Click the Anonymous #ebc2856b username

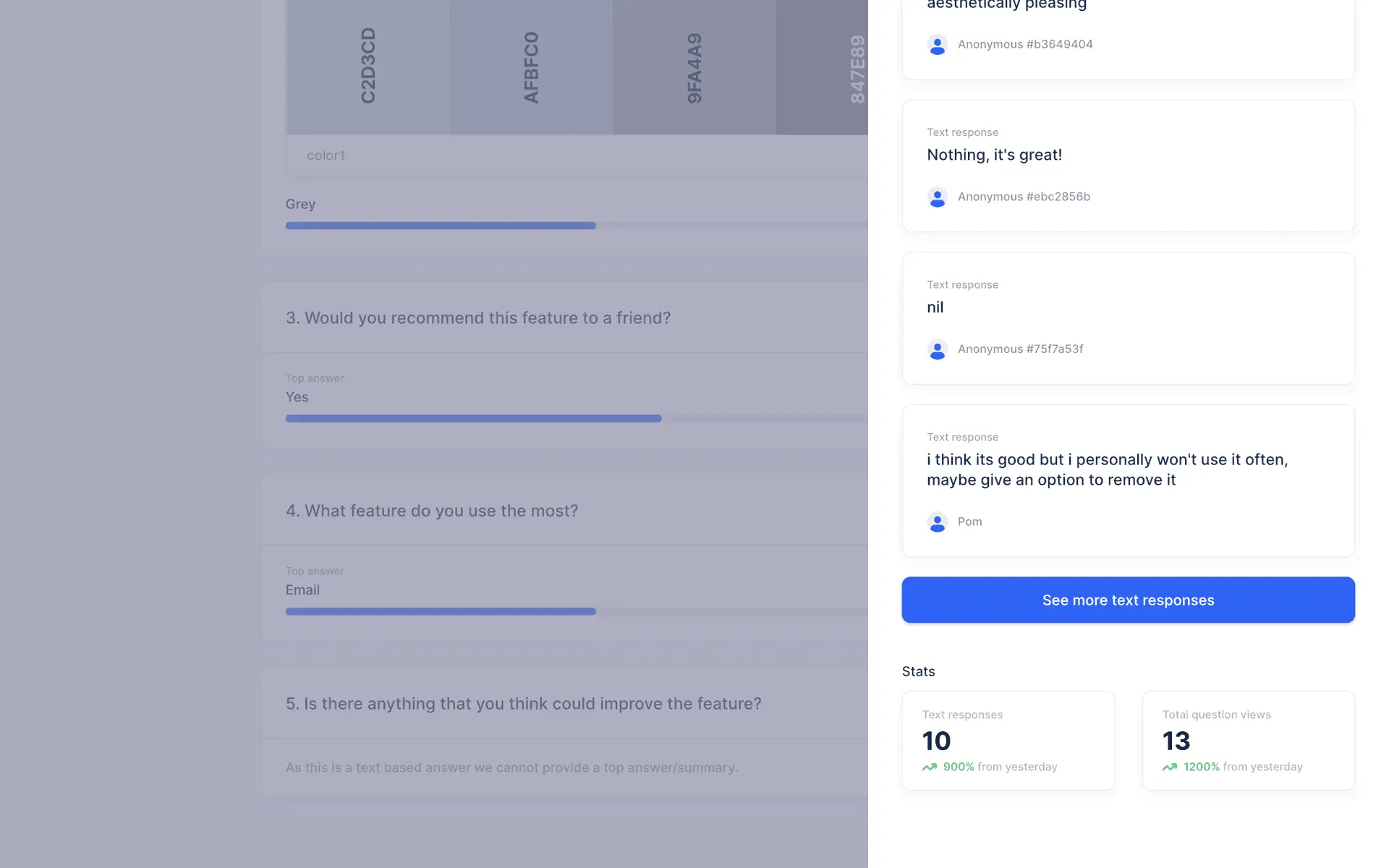tap(1023, 197)
